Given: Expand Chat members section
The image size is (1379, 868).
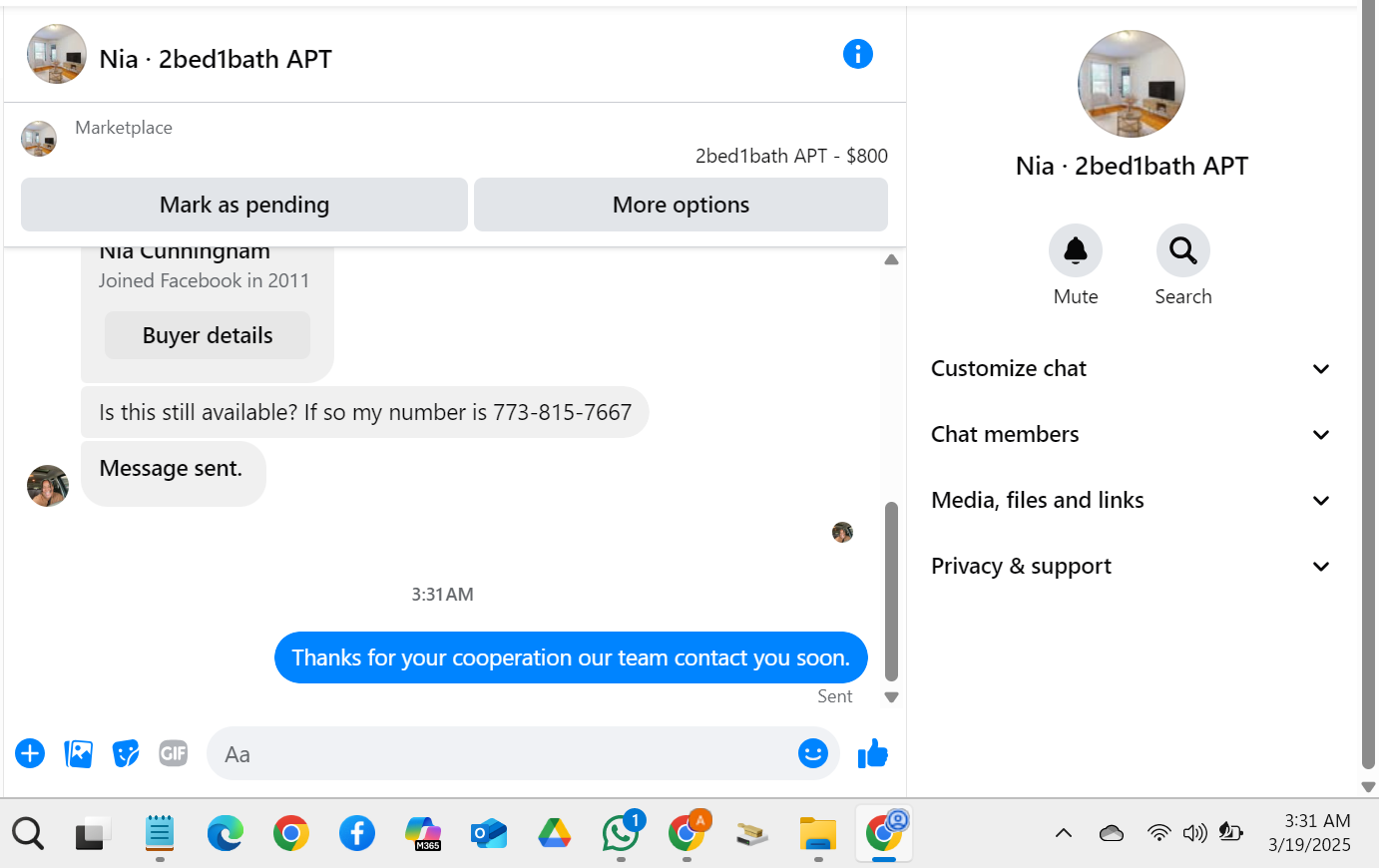Looking at the screenshot, I should click(x=1132, y=435).
